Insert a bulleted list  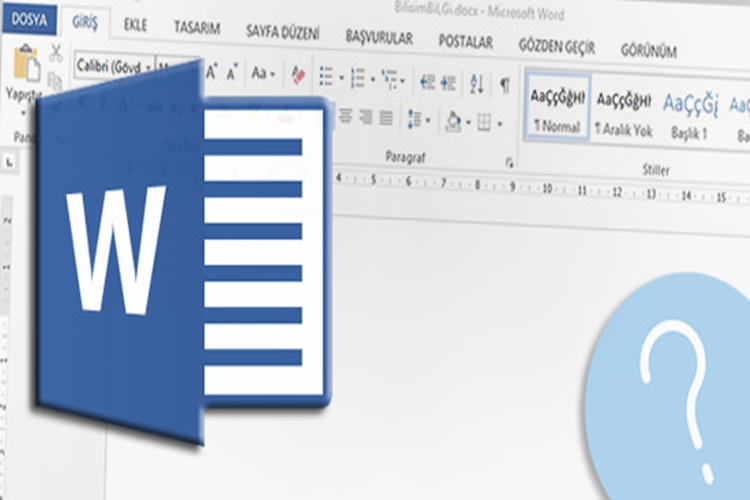pos(325,76)
